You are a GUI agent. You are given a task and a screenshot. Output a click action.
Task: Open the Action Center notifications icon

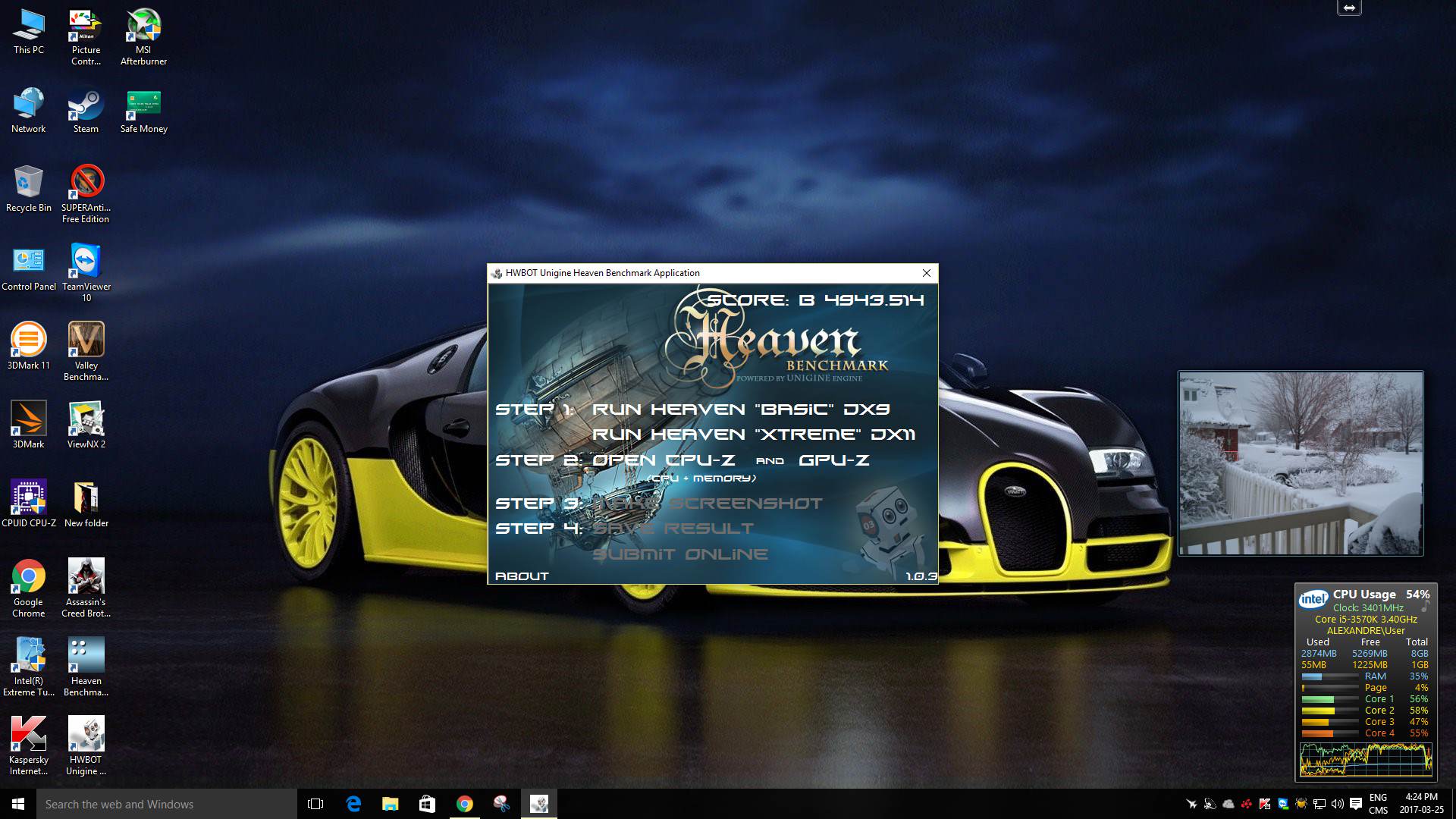point(1356,804)
